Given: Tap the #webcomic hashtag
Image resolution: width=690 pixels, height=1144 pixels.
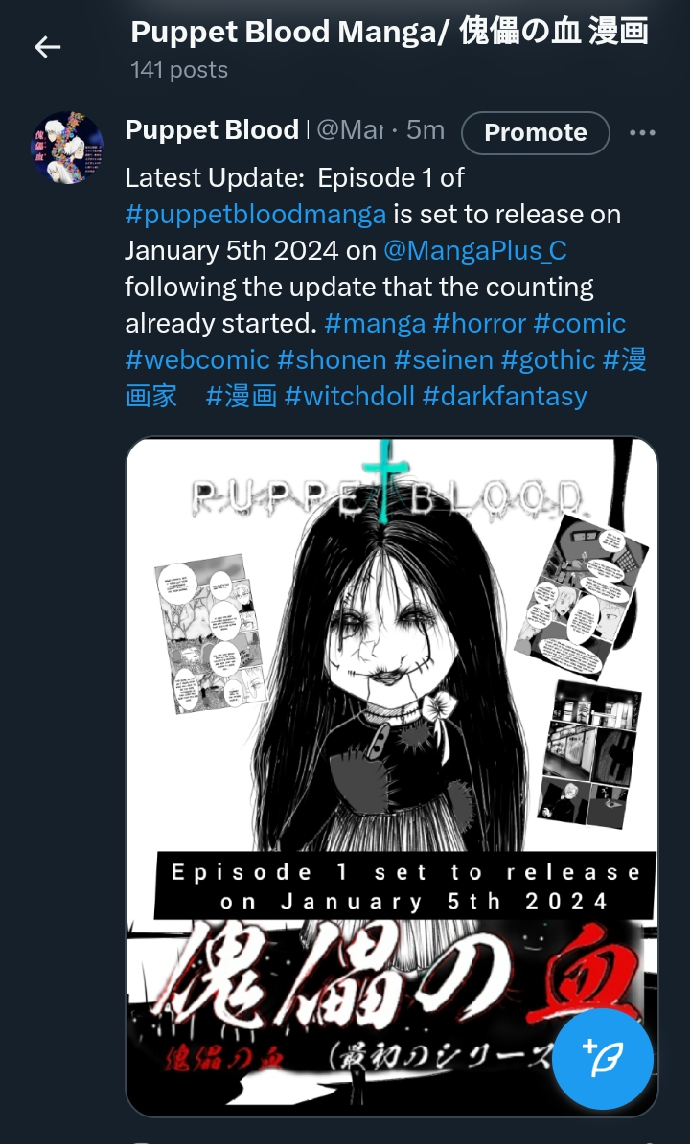Looking at the screenshot, I should pos(198,360).
